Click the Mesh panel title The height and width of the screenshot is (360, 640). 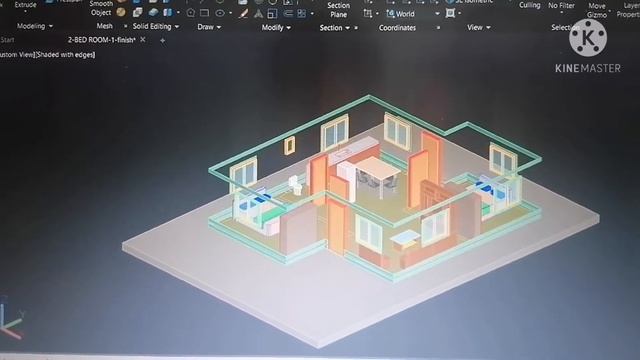[104, 26]
